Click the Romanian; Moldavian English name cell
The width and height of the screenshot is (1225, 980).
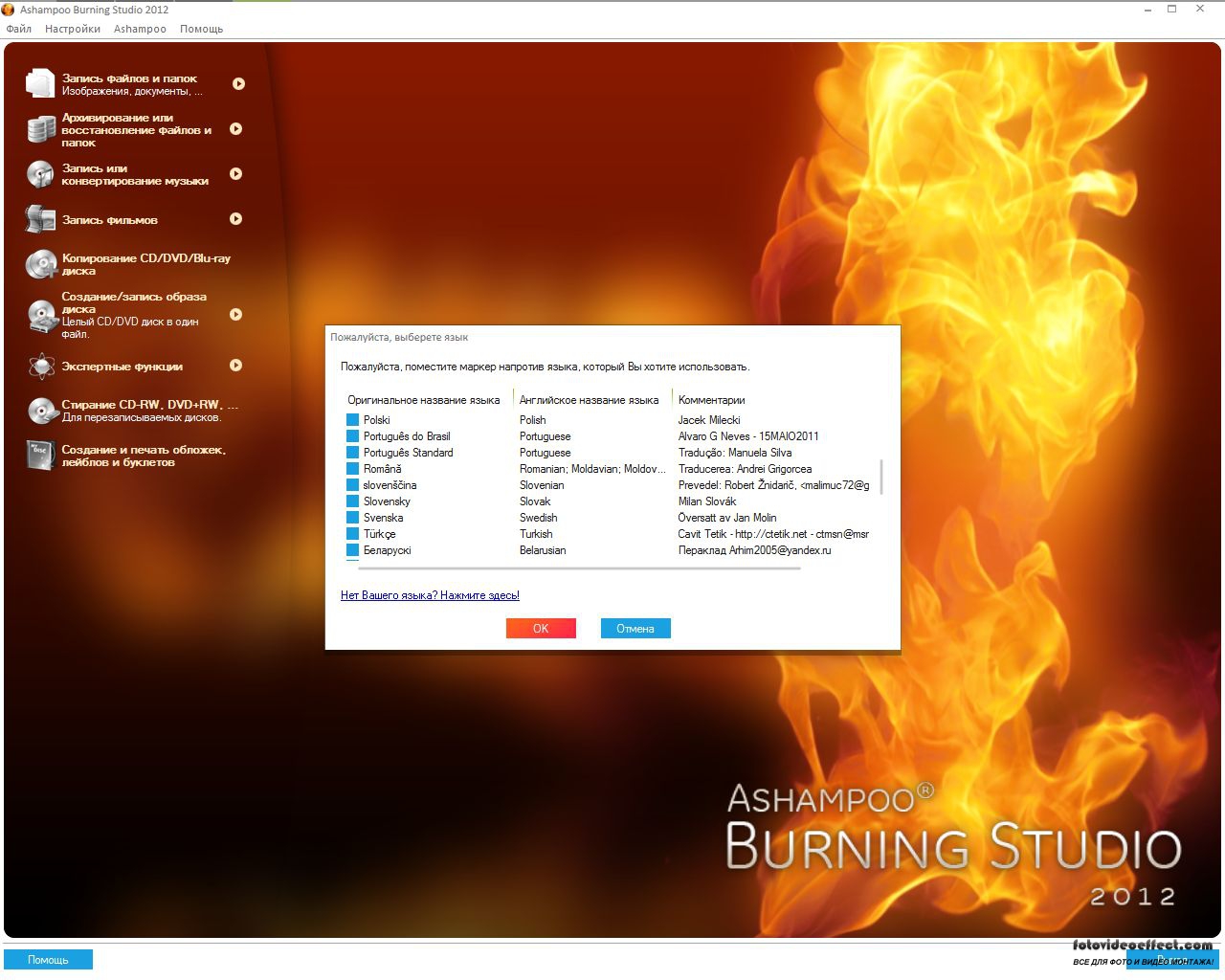point(592,469)
